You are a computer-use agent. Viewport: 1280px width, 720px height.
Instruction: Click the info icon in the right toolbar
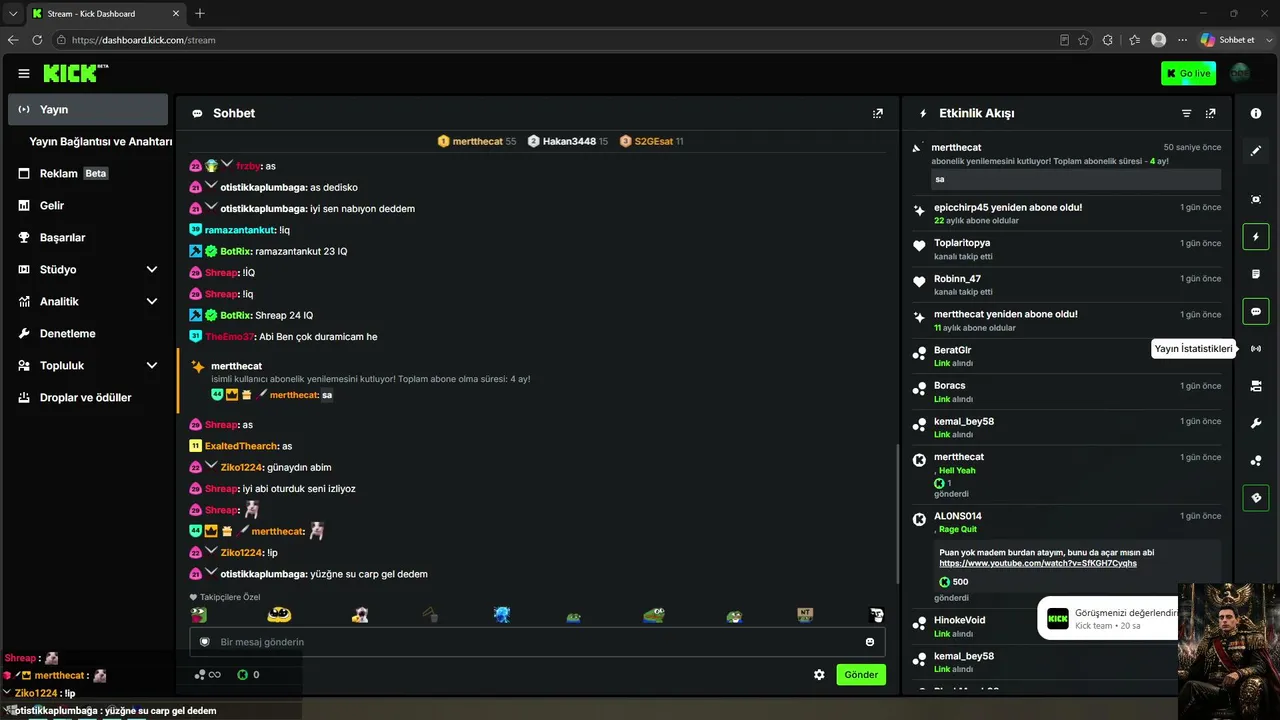(x=1256, y=113)
